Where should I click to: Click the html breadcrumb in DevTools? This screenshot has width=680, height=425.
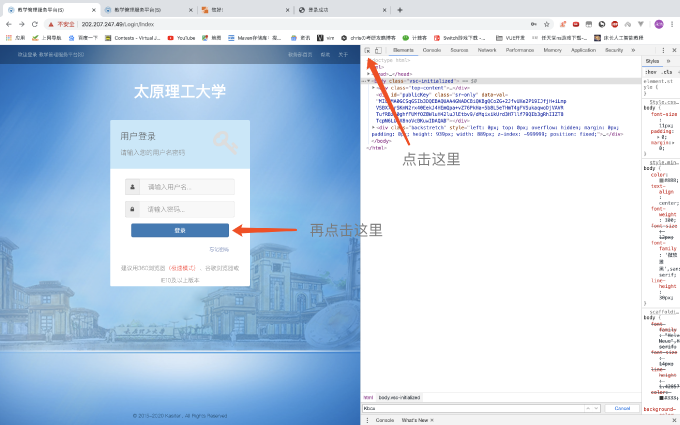[x=368, y=398]
